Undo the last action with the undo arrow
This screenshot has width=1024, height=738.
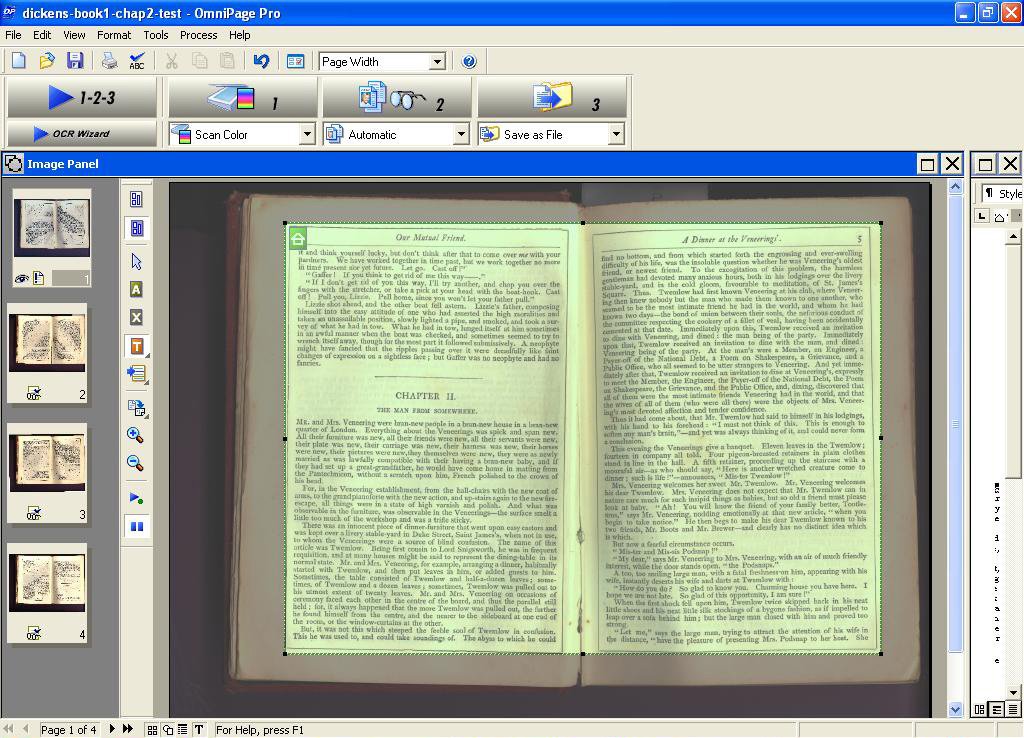261,61
